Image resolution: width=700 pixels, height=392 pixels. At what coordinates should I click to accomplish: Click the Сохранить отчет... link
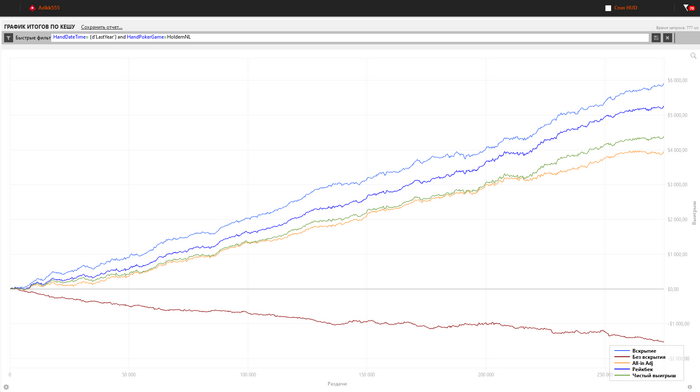102,27
